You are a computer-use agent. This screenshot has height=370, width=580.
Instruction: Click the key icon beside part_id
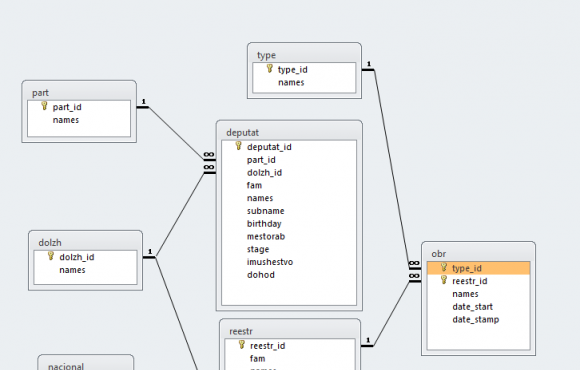[44, 106]
